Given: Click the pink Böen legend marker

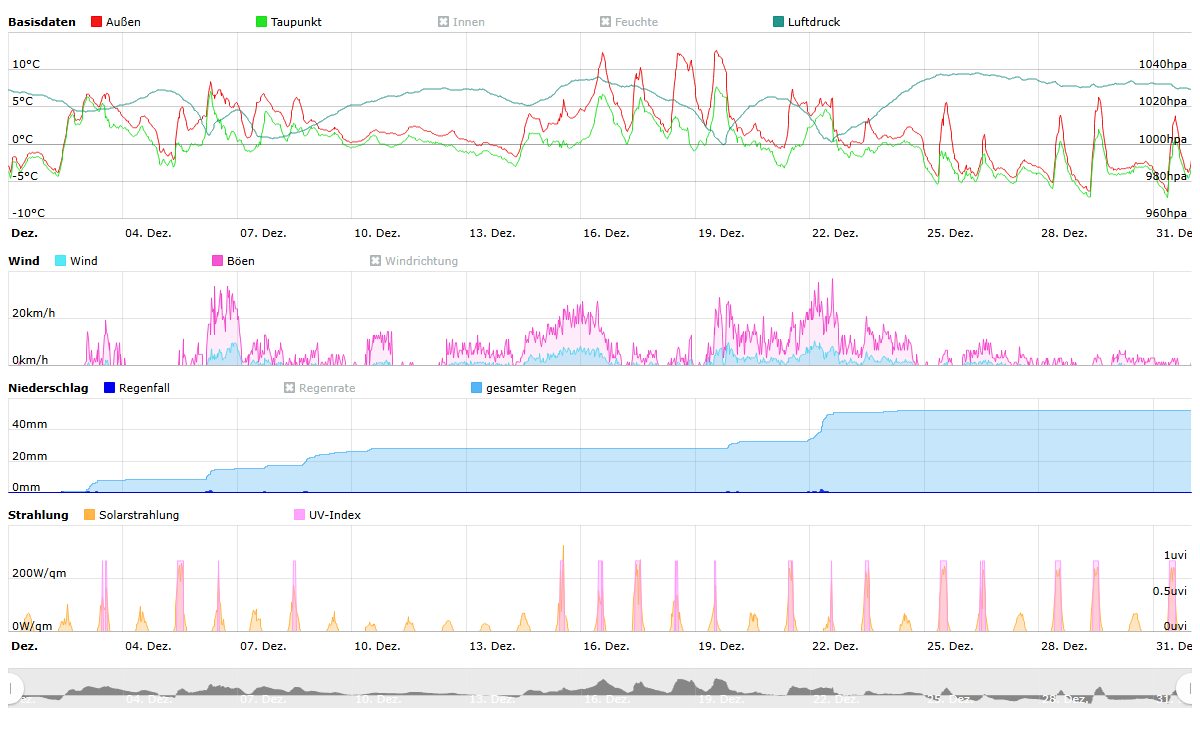Looking at the screenshot, I should pos(218,261).
